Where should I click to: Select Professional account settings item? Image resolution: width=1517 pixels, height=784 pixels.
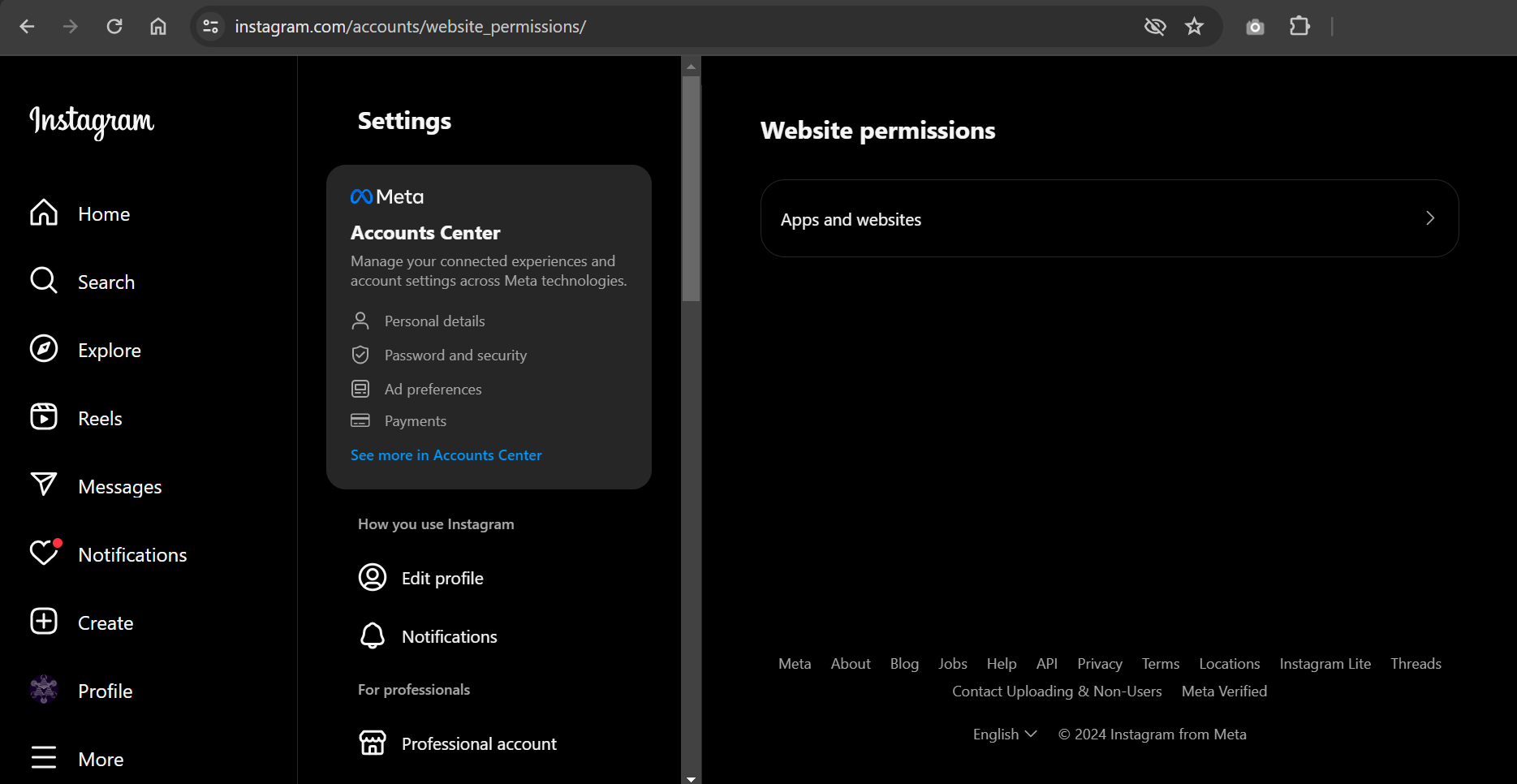tap(479, 744)
